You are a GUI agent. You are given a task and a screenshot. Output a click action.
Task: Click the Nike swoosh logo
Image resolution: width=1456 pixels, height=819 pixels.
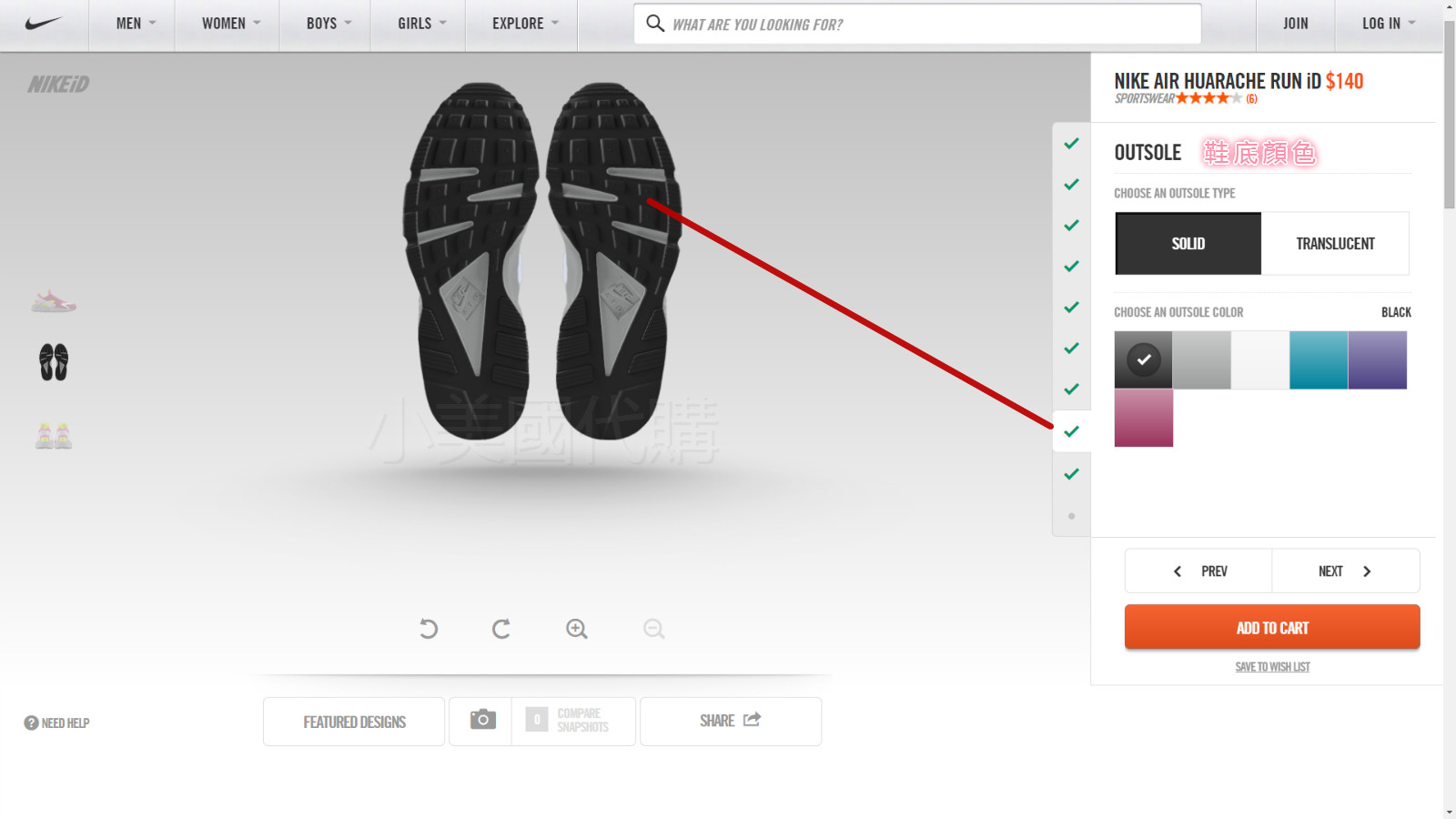coord(43,24)
